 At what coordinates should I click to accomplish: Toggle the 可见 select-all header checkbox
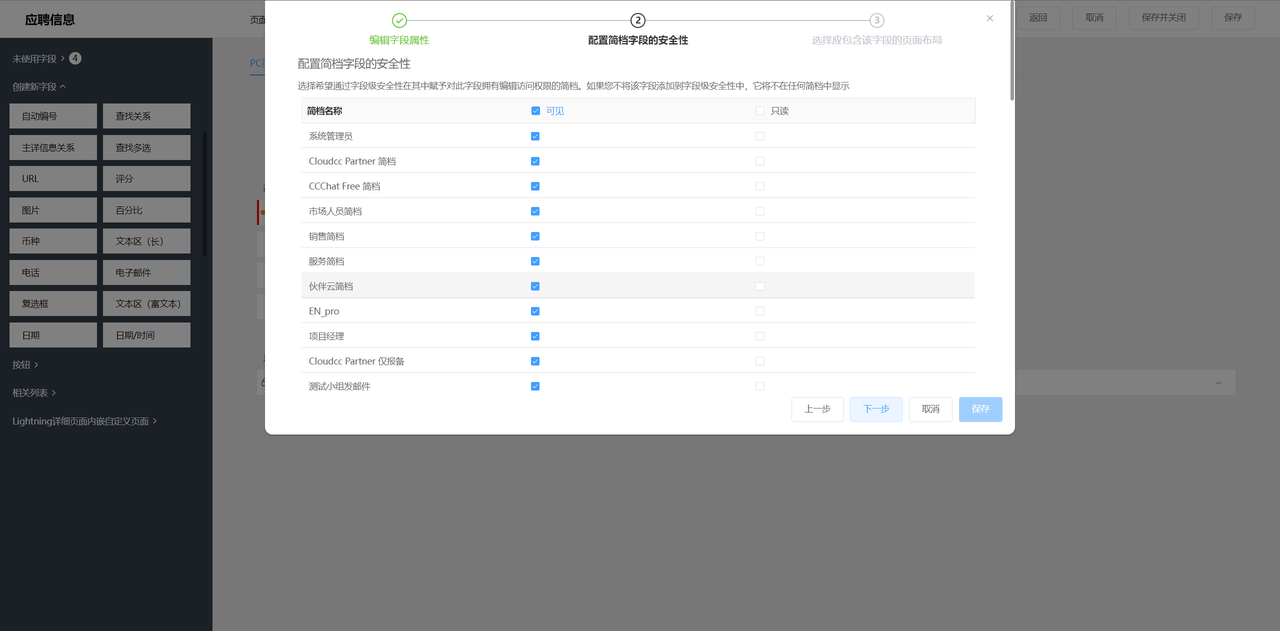(535, 111)
